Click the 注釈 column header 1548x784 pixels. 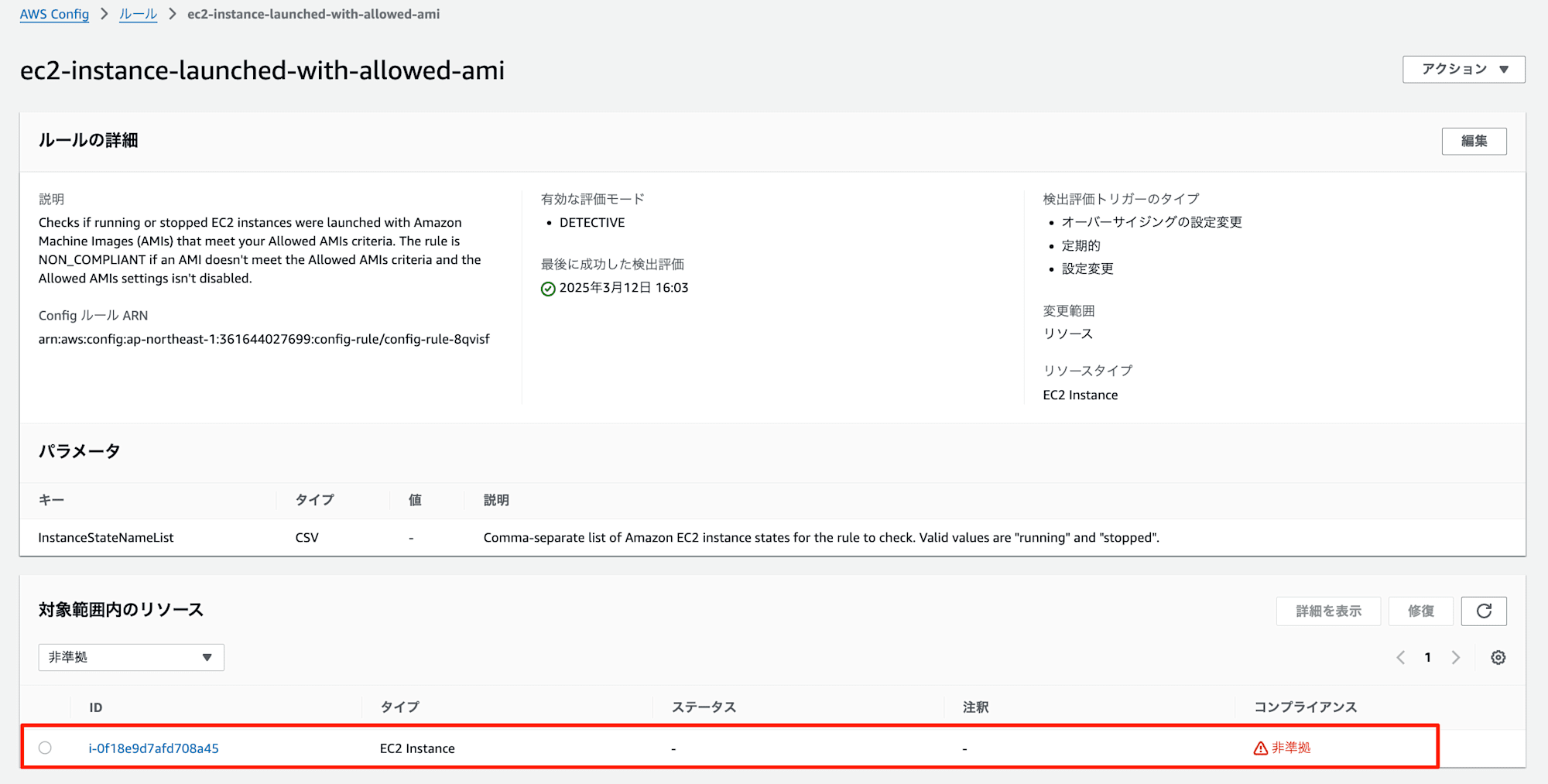pyautogui.click(x=975, y=707)
